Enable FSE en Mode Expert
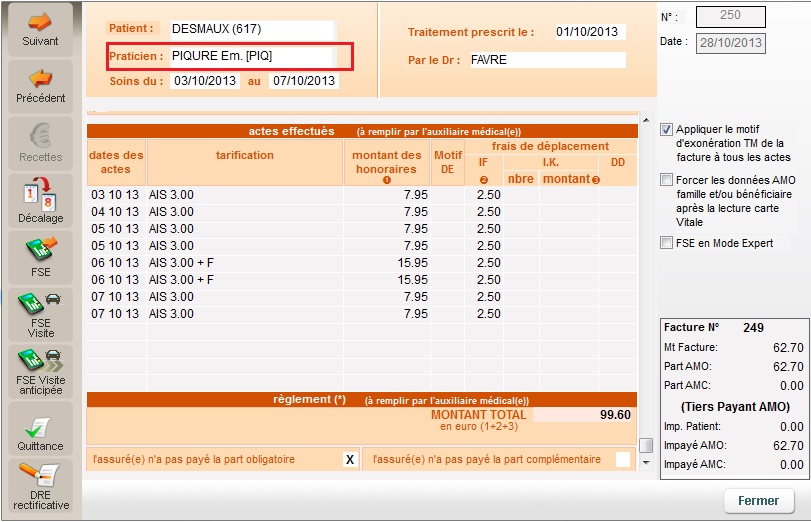Viewport: 811px width, 522px height. (x=667, y=243)
